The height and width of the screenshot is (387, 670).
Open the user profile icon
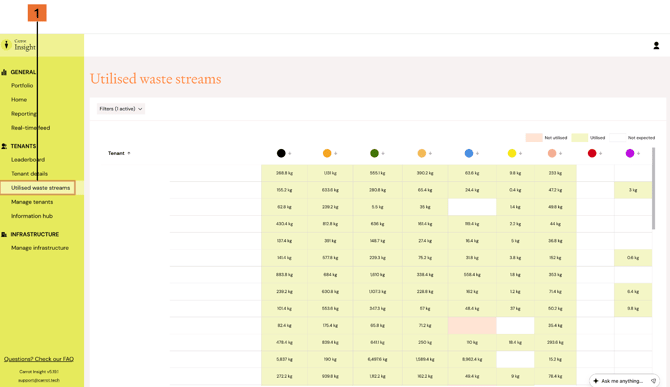pos(656,45)
